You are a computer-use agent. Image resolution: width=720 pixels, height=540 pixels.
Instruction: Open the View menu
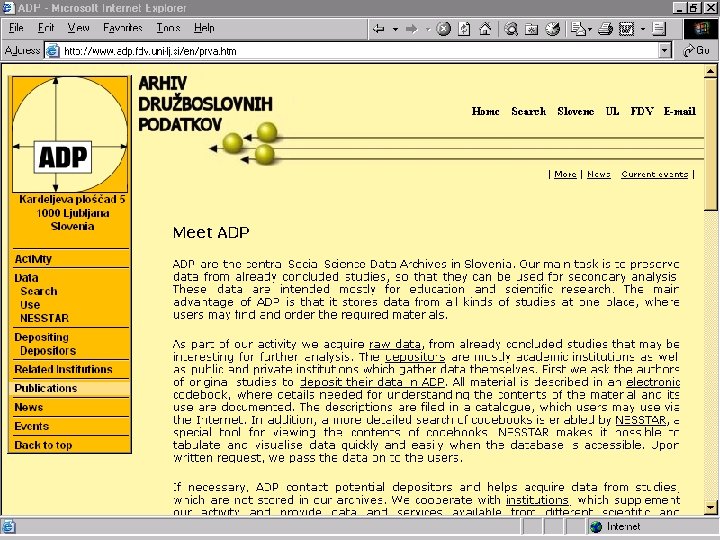pos(78,28)
